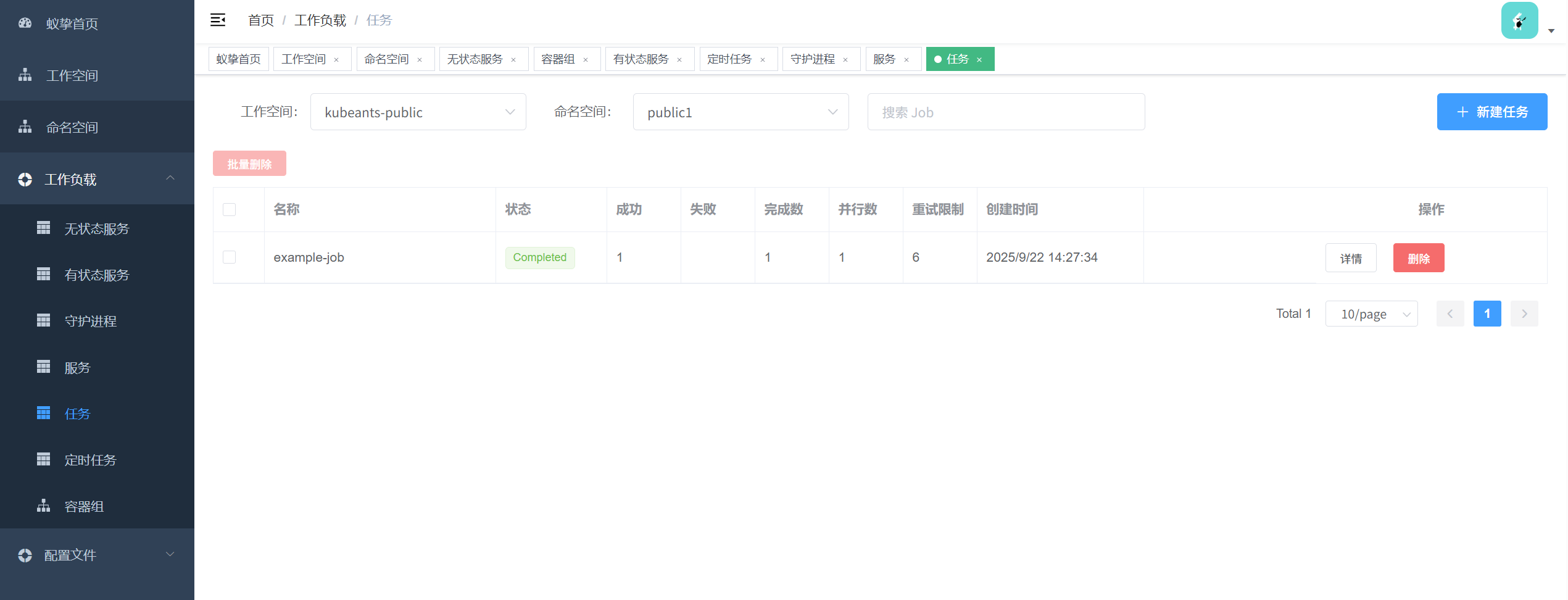Click the 蚁挚首页 dashboard icon in the sidebar
This screenshot has height=600, width=1568.
pyautogui.click(x=25, y=23)
